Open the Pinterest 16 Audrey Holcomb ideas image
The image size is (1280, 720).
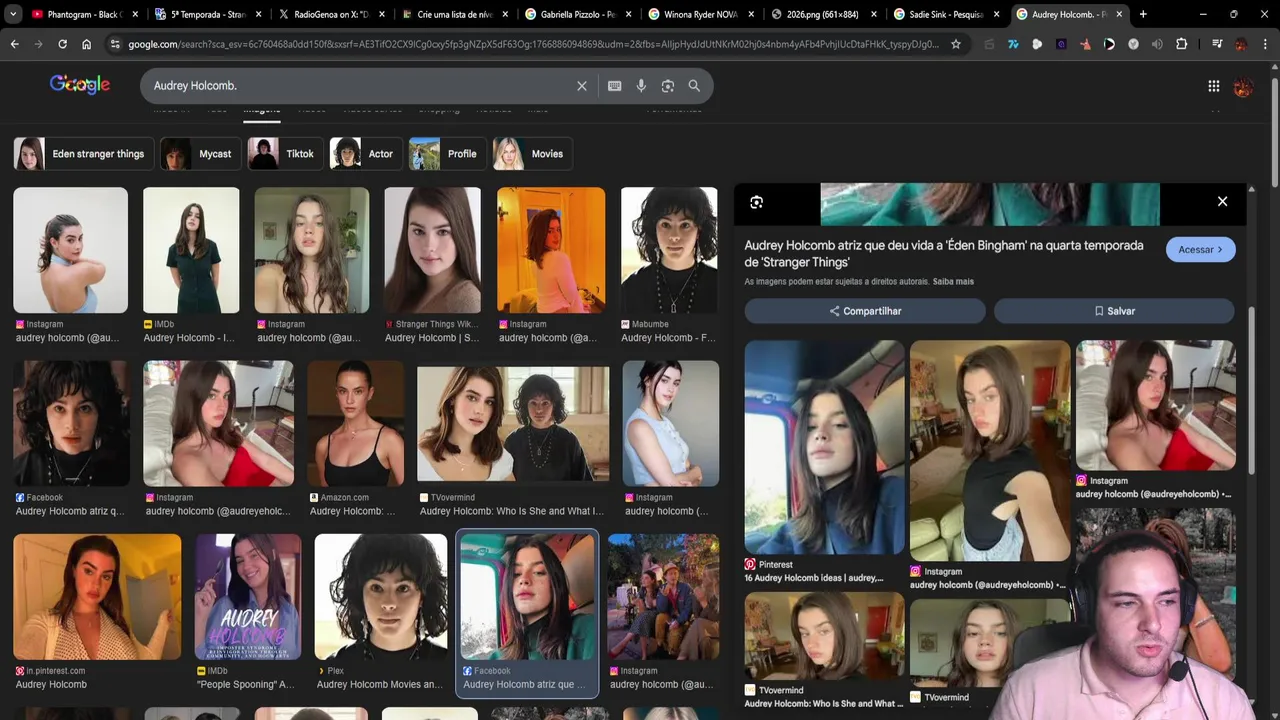824,447
